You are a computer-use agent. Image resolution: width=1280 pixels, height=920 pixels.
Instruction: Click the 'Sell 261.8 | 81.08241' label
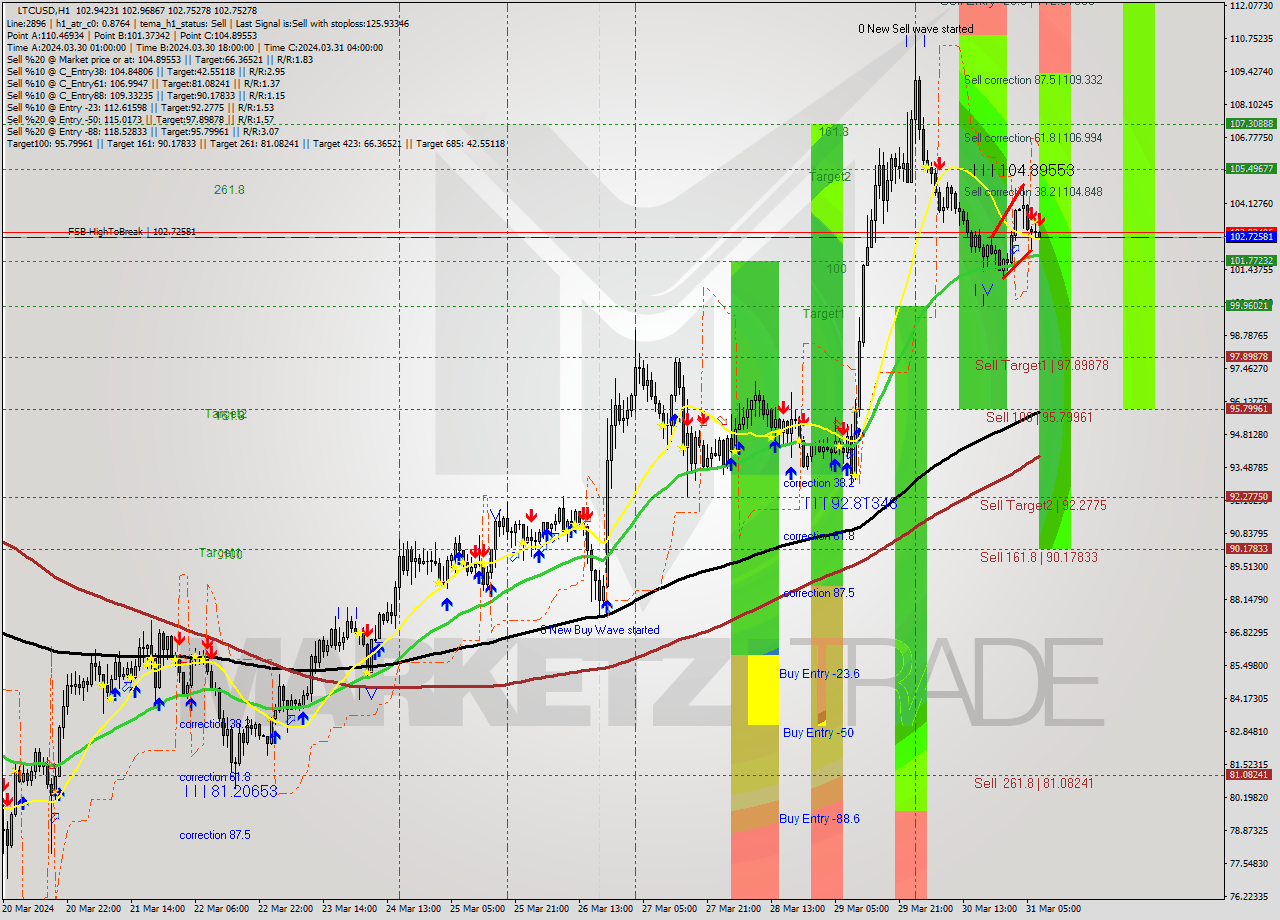tap(1033, 783)
